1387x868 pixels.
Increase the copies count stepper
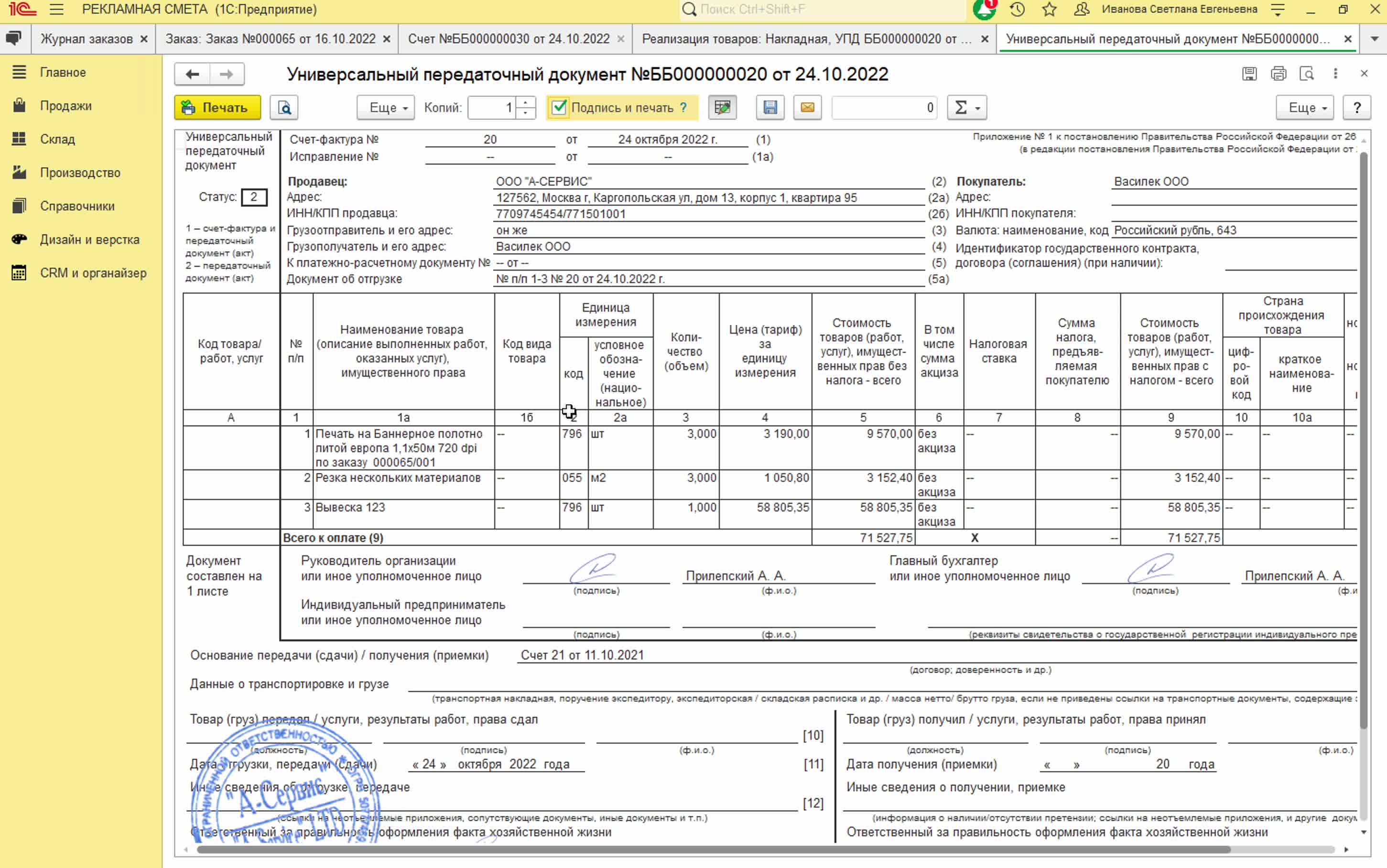click(x=525, y=102)
